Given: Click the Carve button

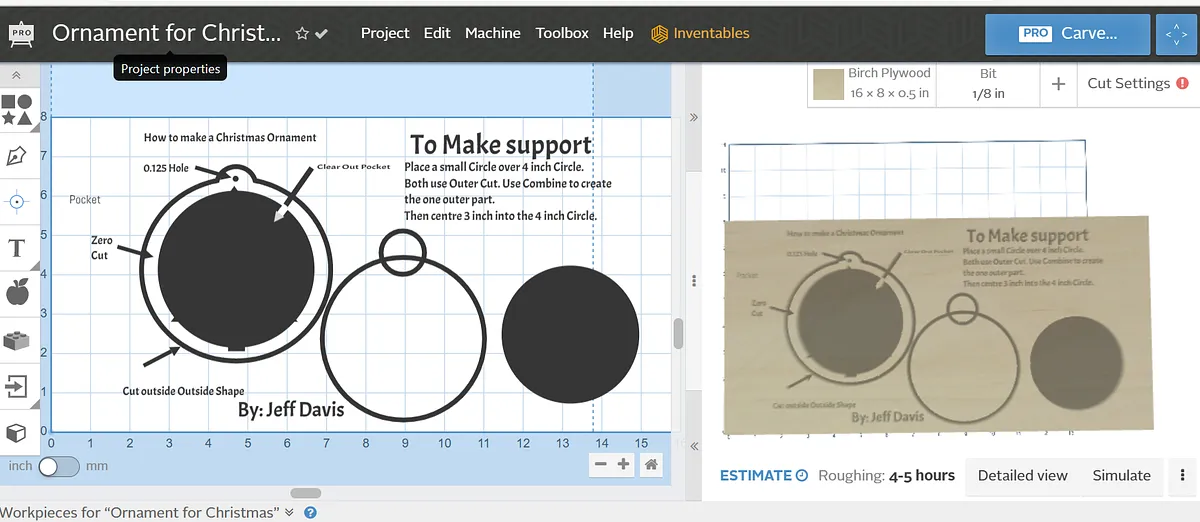Looking at the screenshot, I should click(1066, 33).
